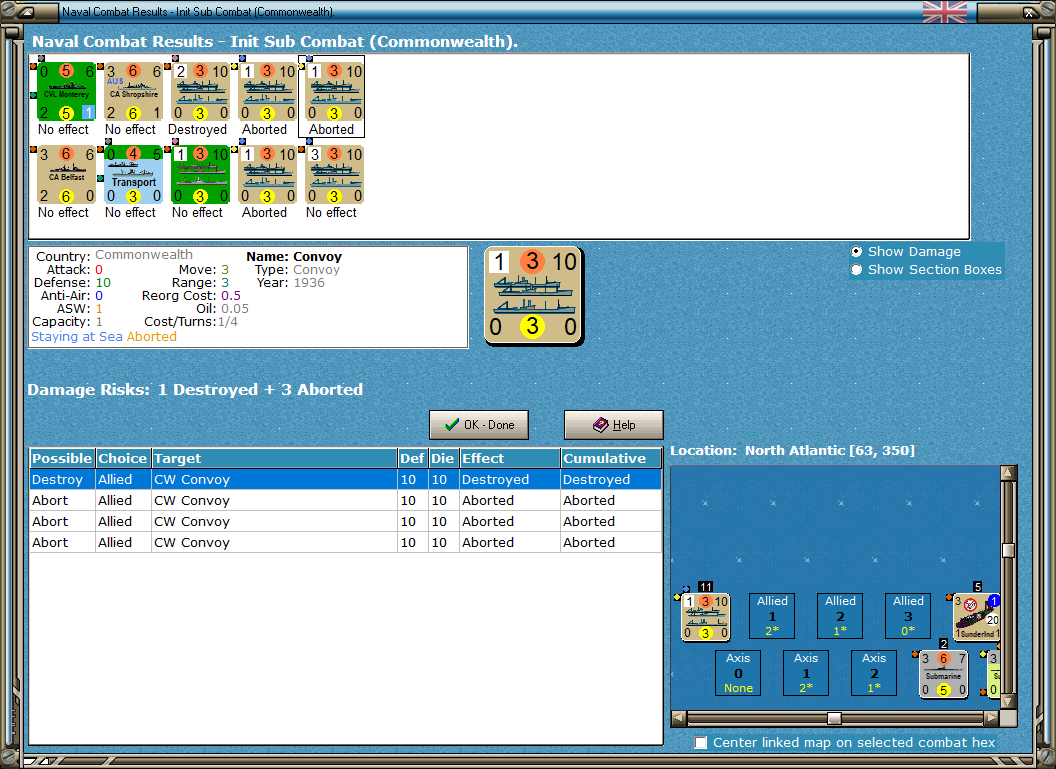This screenshot has height=769, width=1056.
Task: Select the Destroy row in the results table
Action: [x=345, y=479]
